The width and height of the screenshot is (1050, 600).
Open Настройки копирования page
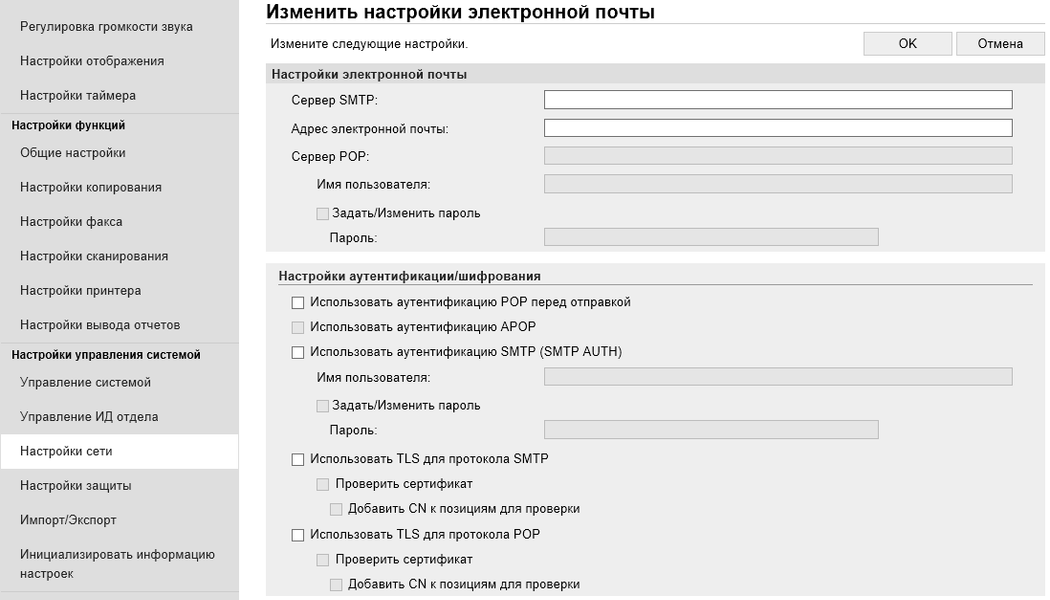[91, 187]
